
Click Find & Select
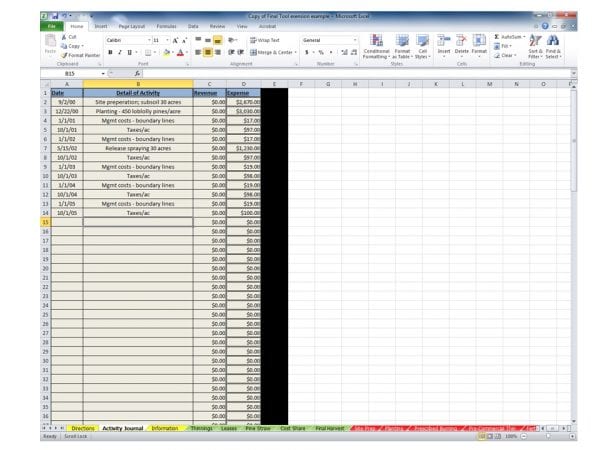tap(553, 46)
